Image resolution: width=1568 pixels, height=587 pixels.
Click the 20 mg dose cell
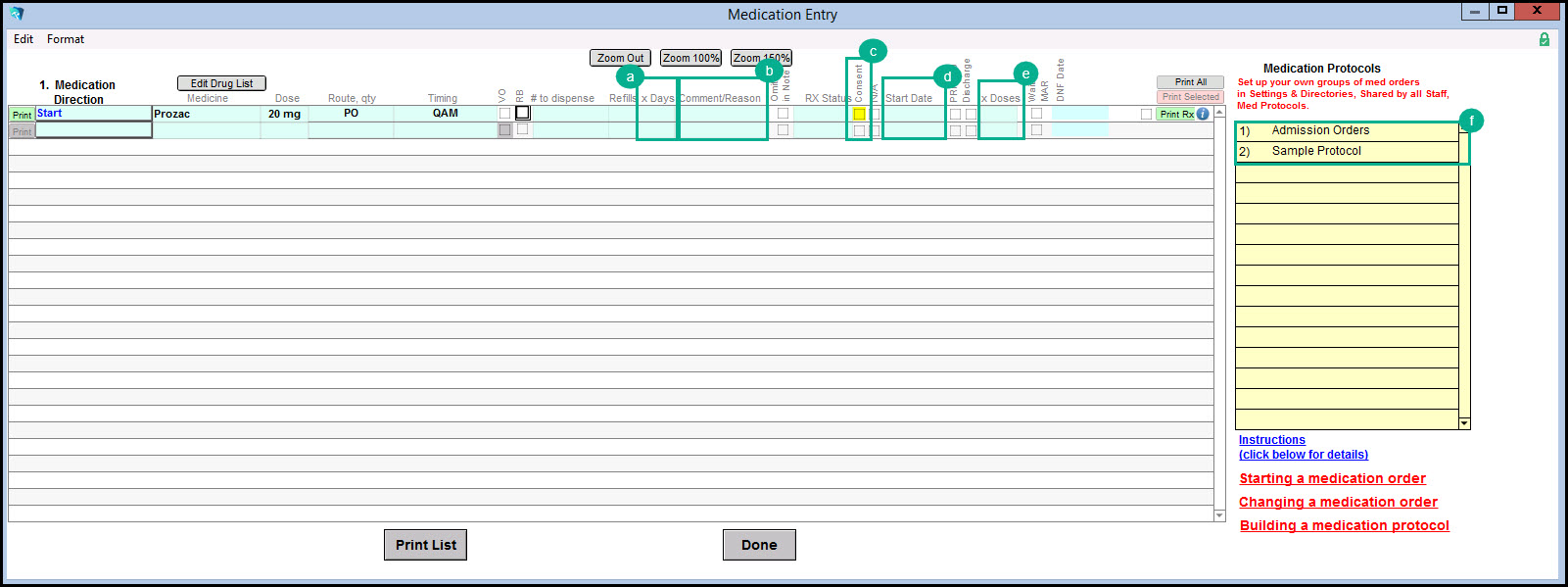[284, 114]
